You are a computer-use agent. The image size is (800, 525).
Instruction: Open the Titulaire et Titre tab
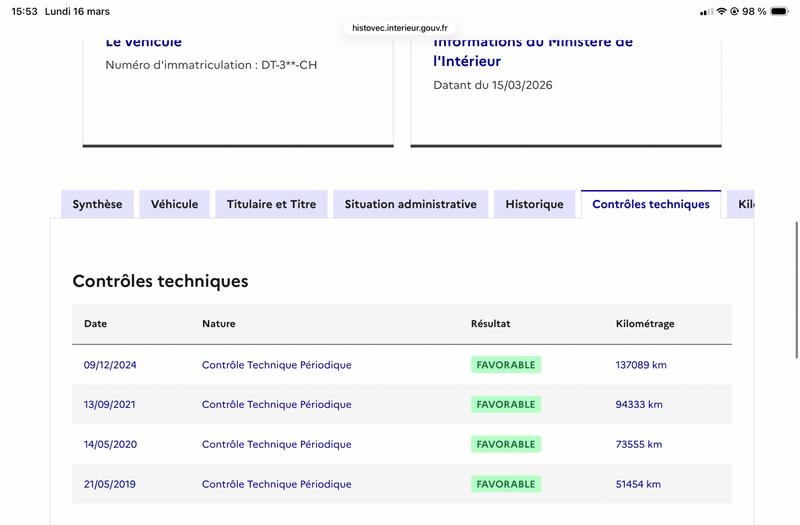click(x=271, y=204)
